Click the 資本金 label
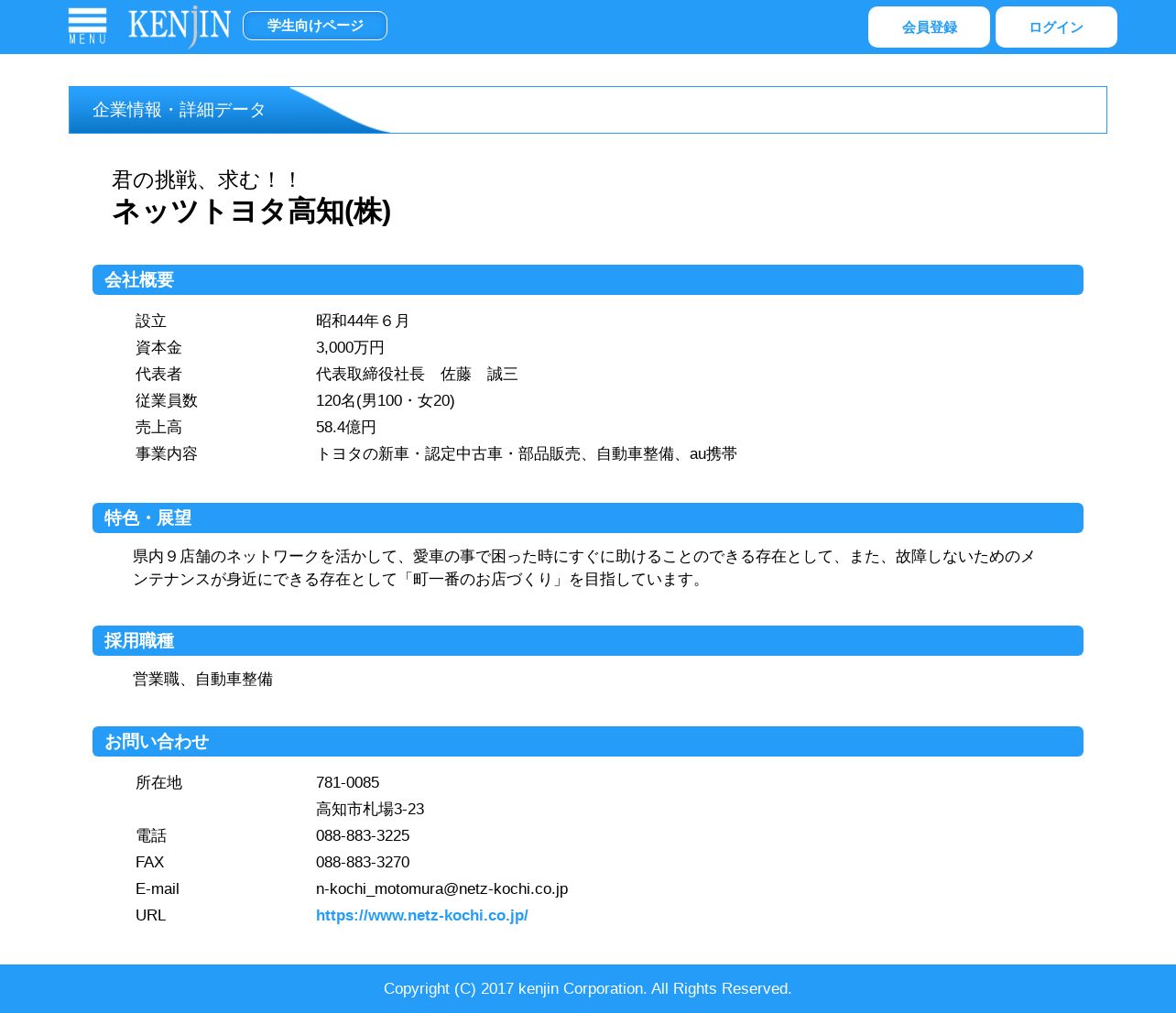Image resolution: width=1176 pixels, height=1013 pixels. [x=158, y=347]
